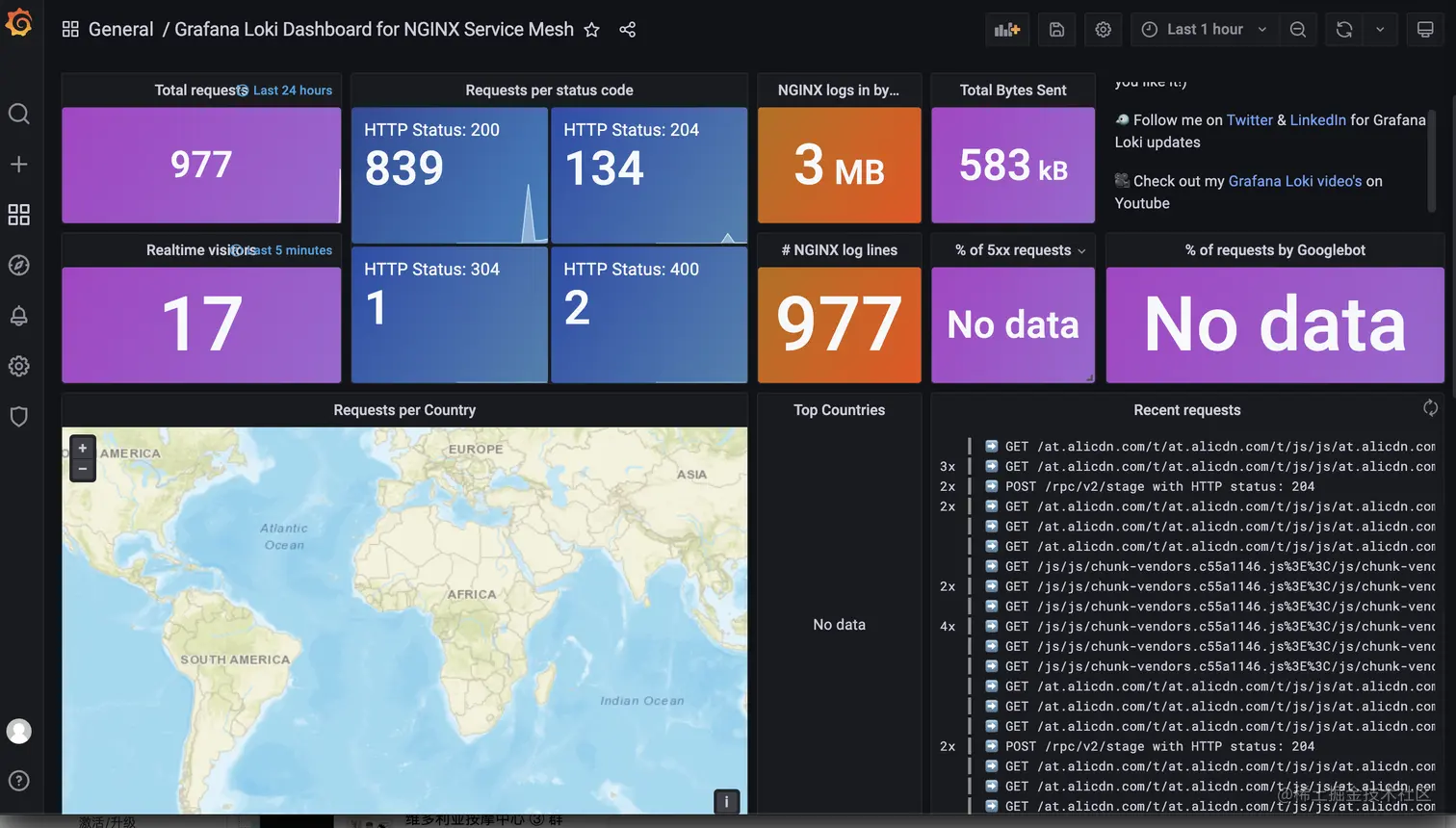Click the dashboard grid icon before General

[x=70, y=30]
